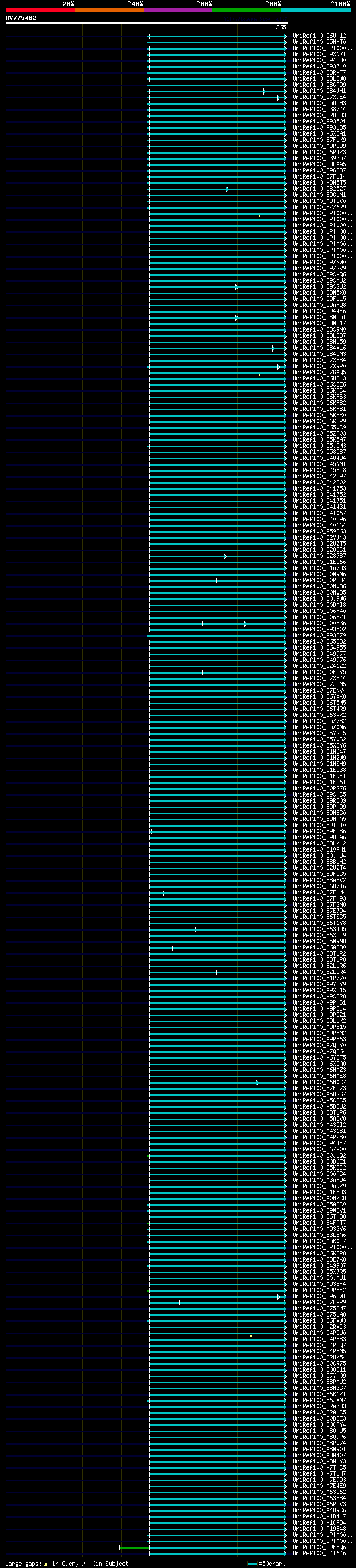The height and width of the screenshot is (1568, 356).
Task: Select the UniRef100_A6XIA1 label
Action: tap(319, 134)
